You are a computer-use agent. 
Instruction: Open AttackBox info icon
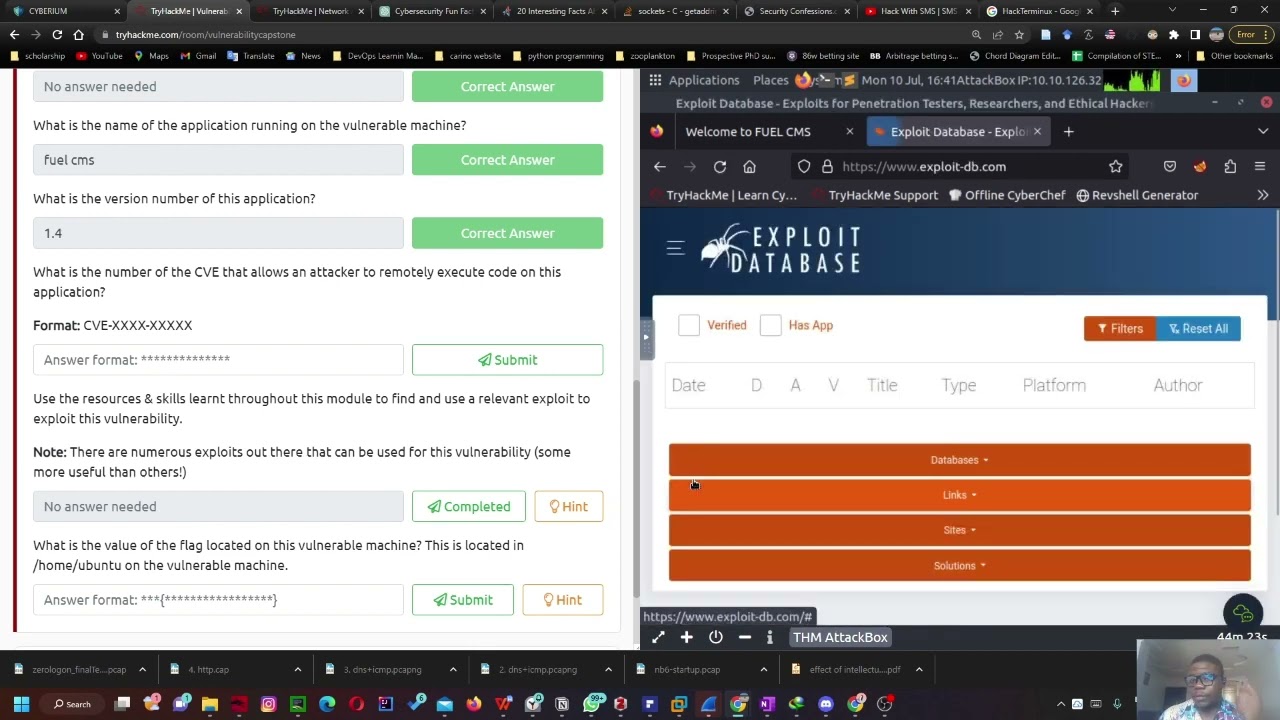point(769,637)
